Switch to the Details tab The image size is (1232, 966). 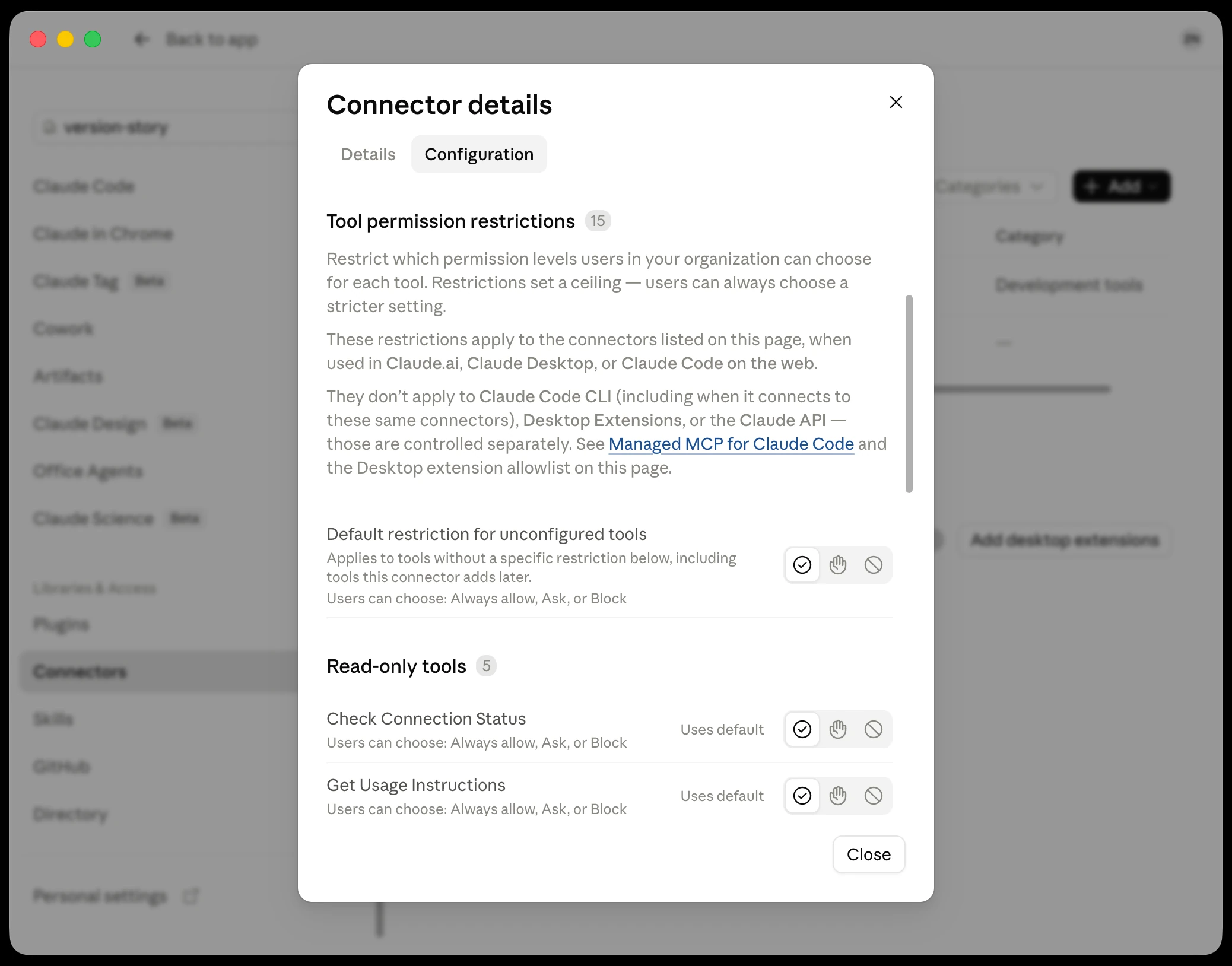[368, 154]
